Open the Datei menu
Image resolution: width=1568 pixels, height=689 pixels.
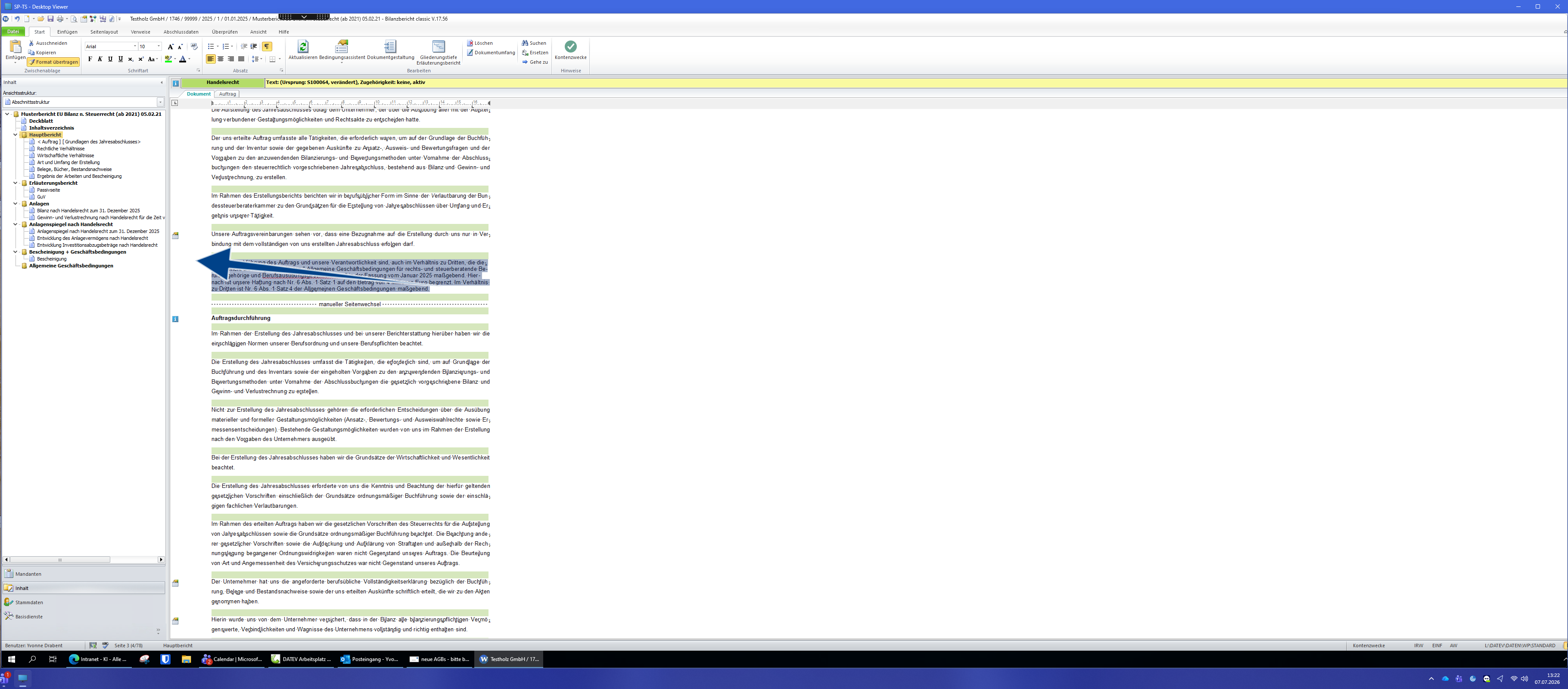pyautogui.click(x=13, y=31)
